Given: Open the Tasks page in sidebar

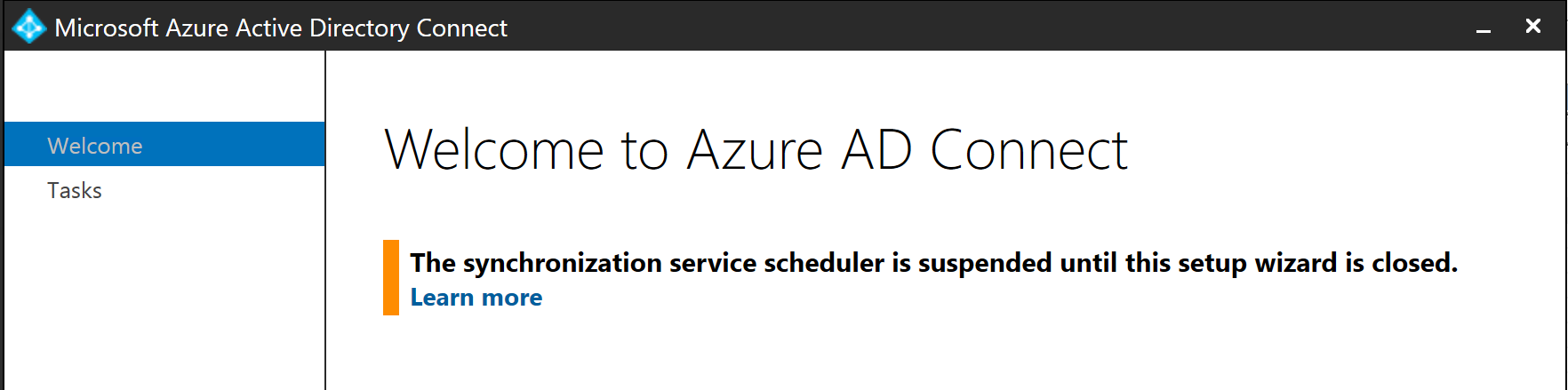Looking at the screenshot, I should pyautogui.click(x=75, y=190).
